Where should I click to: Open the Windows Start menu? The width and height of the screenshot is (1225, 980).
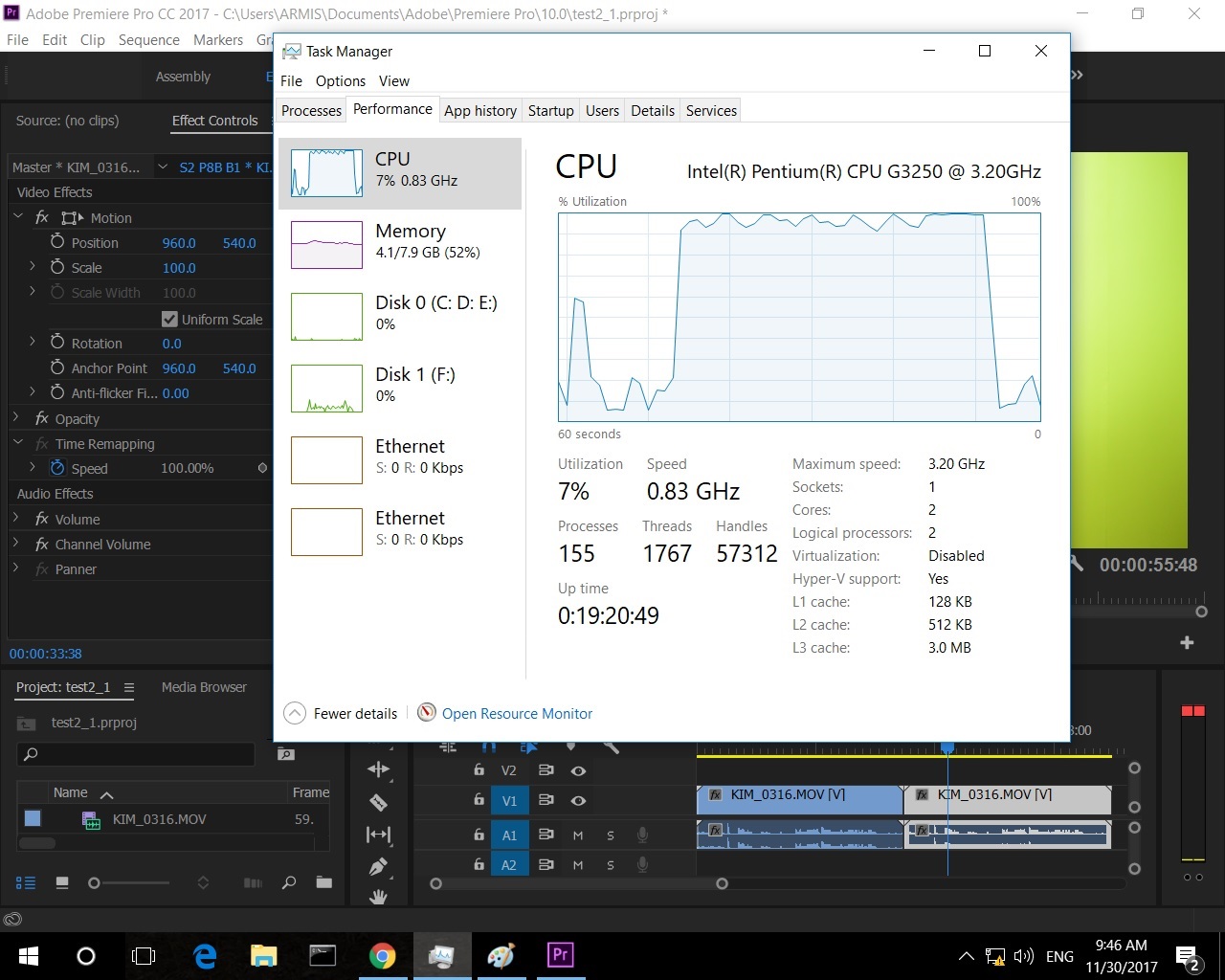tap(28, 955)
